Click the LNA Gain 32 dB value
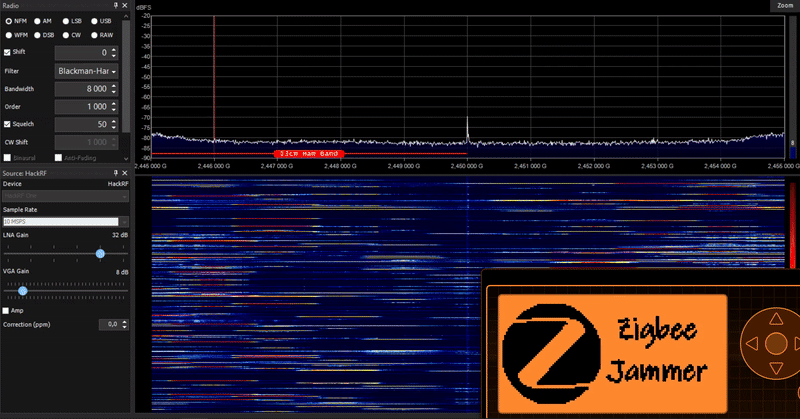800x419 pixels. [x=120, y=235]
